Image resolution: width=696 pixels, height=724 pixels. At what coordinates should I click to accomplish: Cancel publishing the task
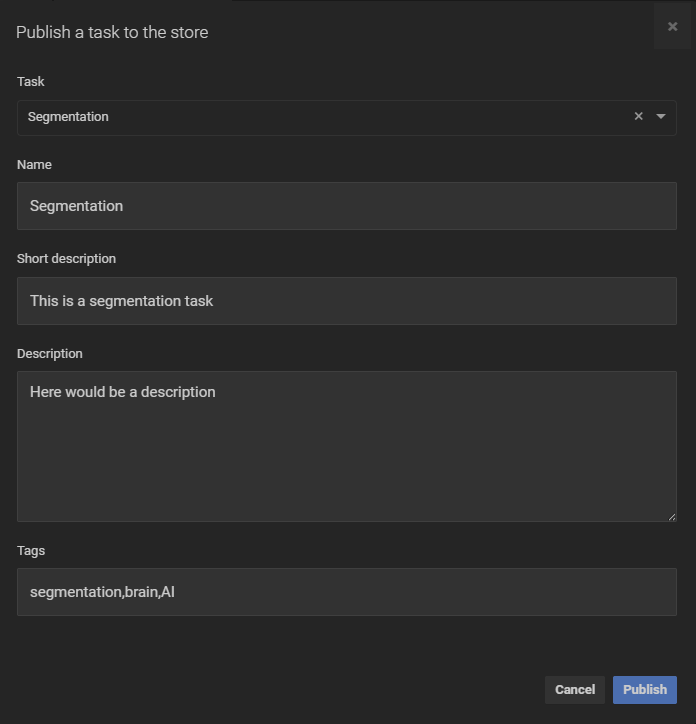575,690
